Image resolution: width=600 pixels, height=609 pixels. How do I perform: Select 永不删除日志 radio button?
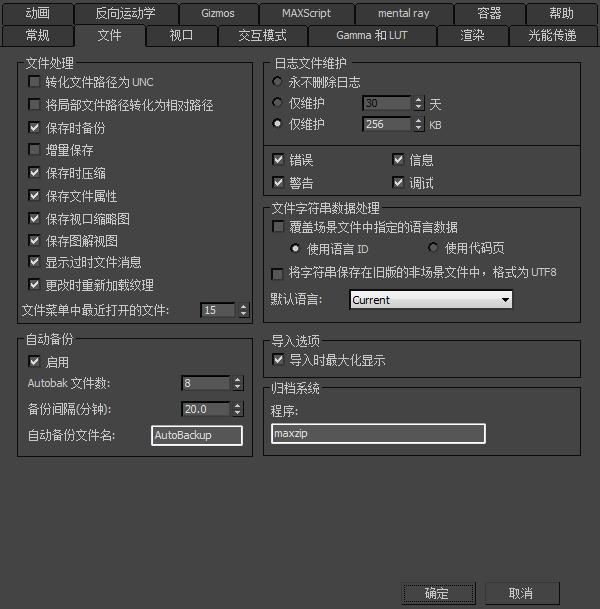tap(277, 82)
